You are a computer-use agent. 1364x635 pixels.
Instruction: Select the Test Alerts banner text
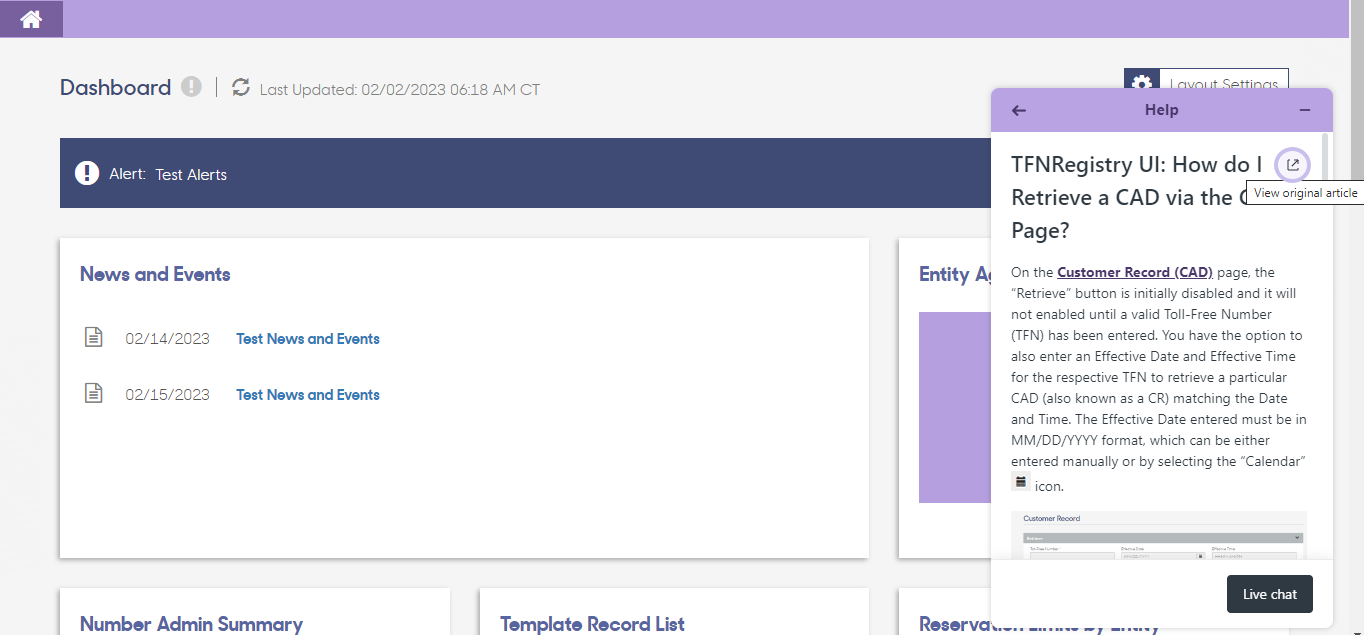[191, 174]
